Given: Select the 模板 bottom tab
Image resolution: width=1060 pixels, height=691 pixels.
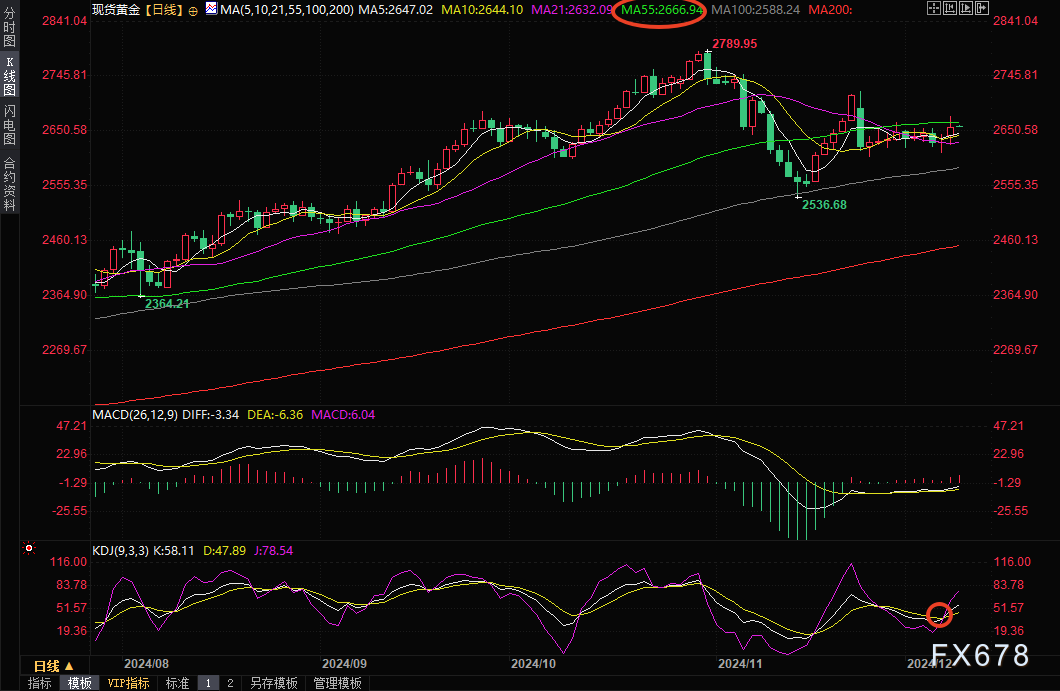Looking at the screenshot, I should (x=80, y=683).
